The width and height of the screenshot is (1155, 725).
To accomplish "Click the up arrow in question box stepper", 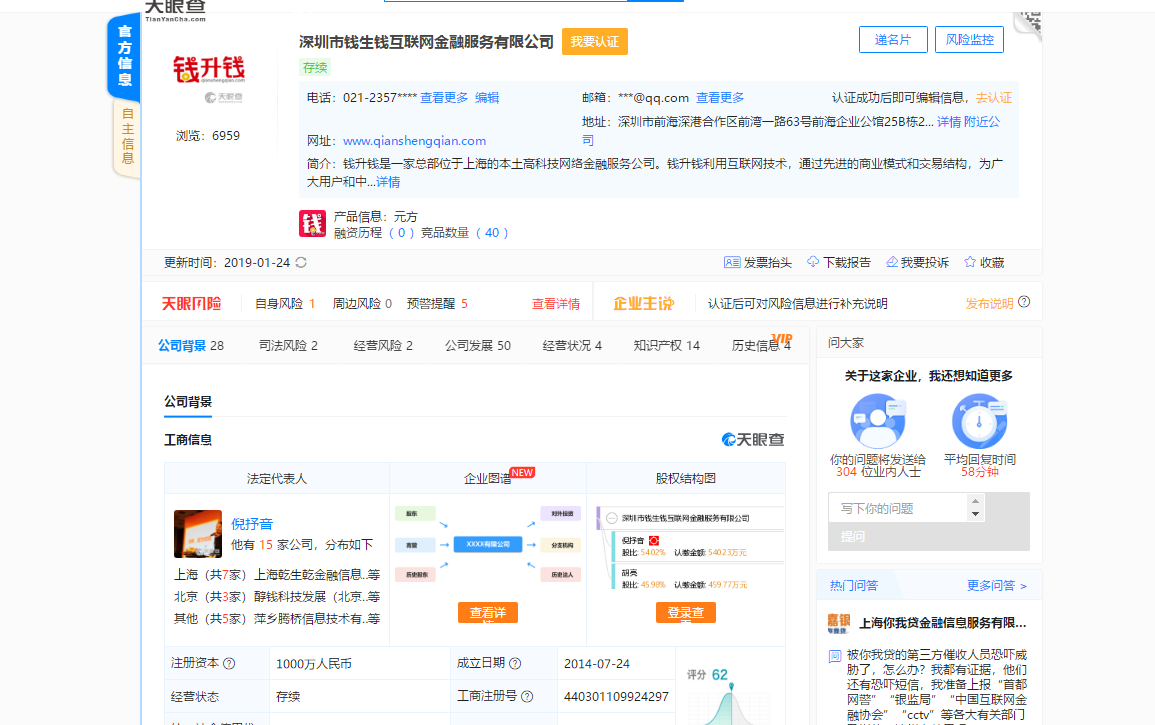I will (975, 501).
